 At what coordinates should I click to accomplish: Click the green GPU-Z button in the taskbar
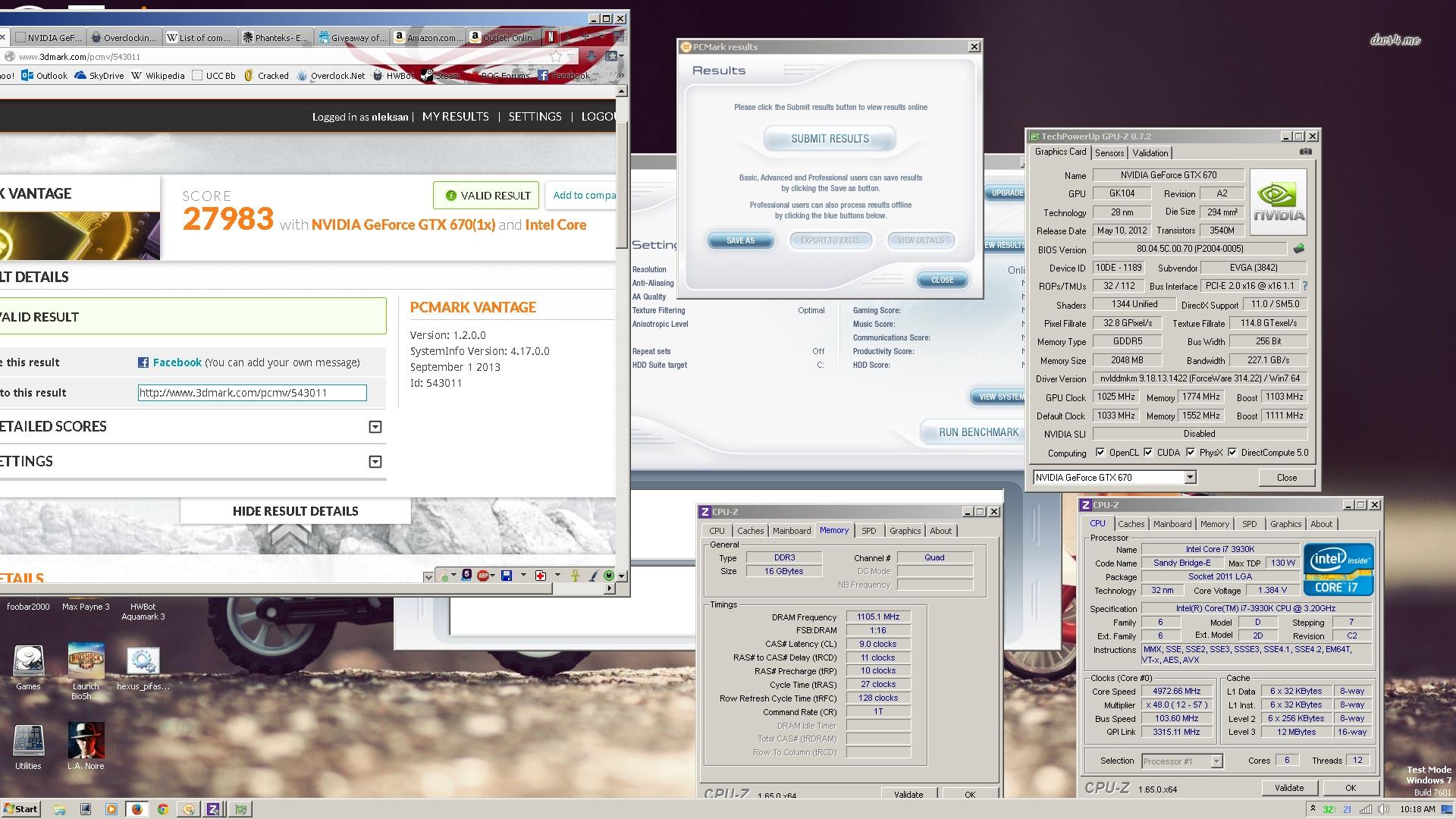(x=240, y=809)
